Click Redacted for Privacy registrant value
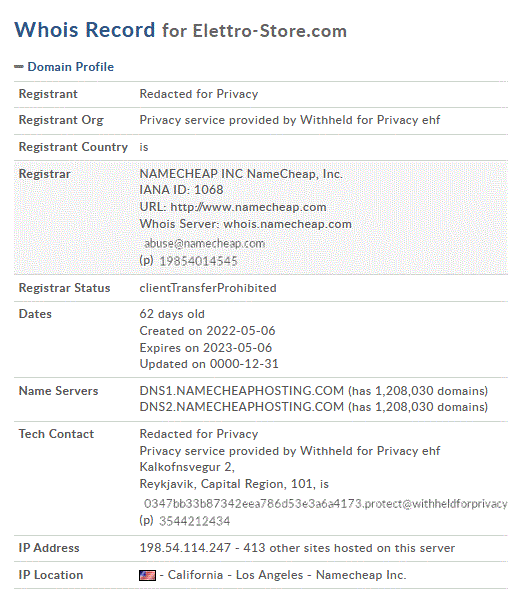This screenshot has width=508, height=591. [x=199, y=94]
